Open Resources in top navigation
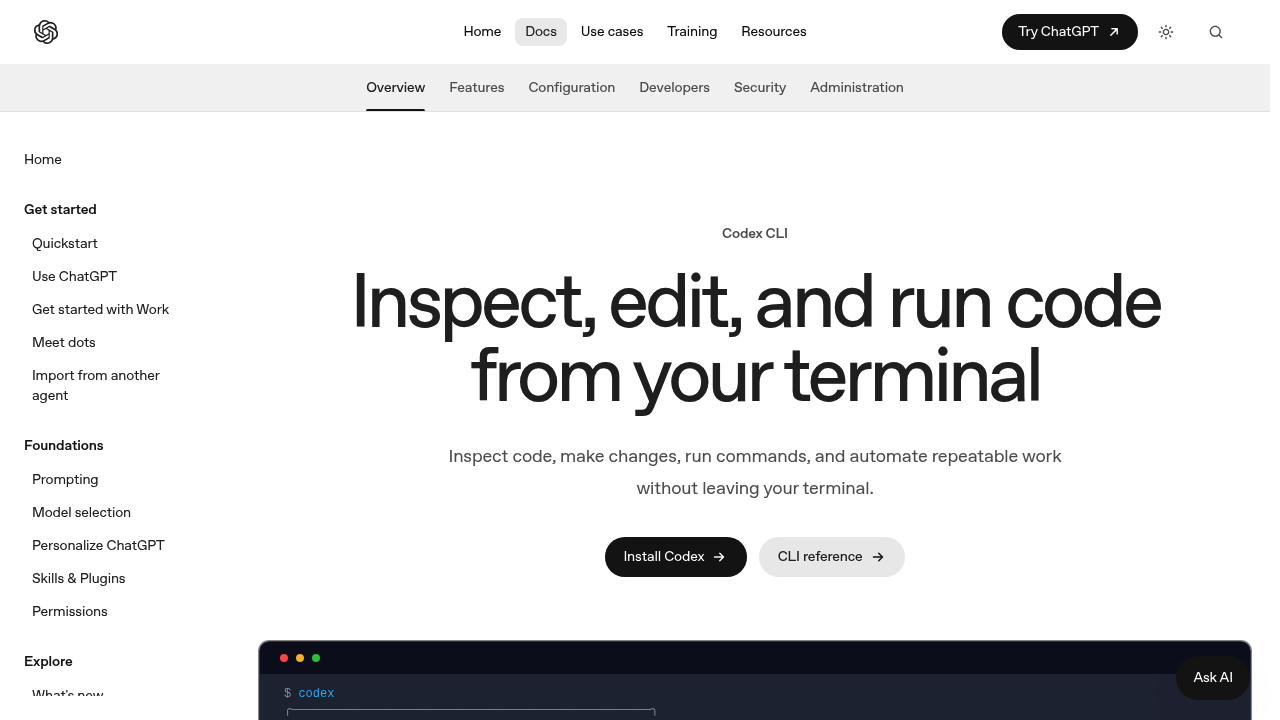 tap(774, 32)
